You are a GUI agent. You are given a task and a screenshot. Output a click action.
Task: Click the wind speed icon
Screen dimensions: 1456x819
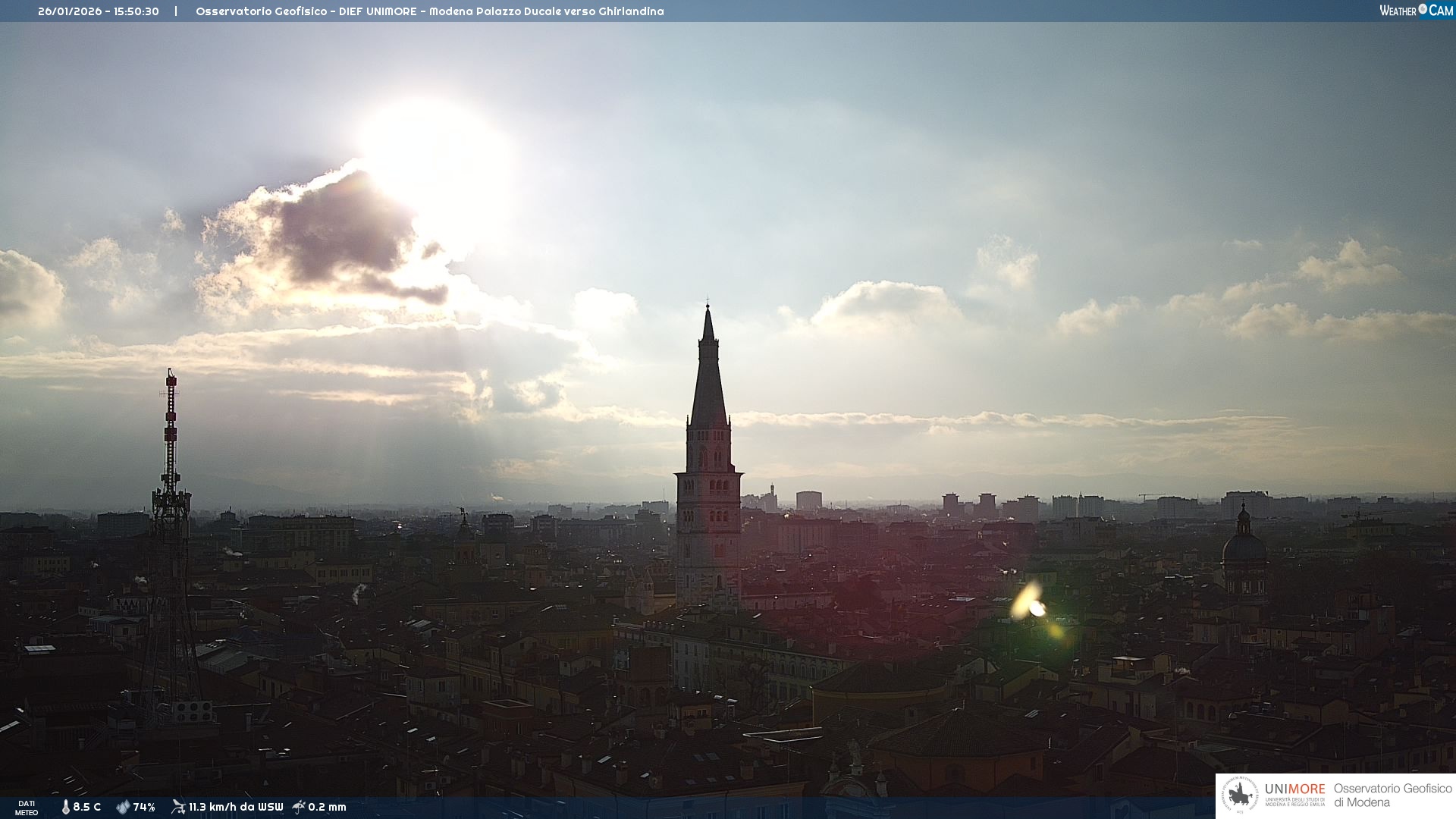point(178,807)
